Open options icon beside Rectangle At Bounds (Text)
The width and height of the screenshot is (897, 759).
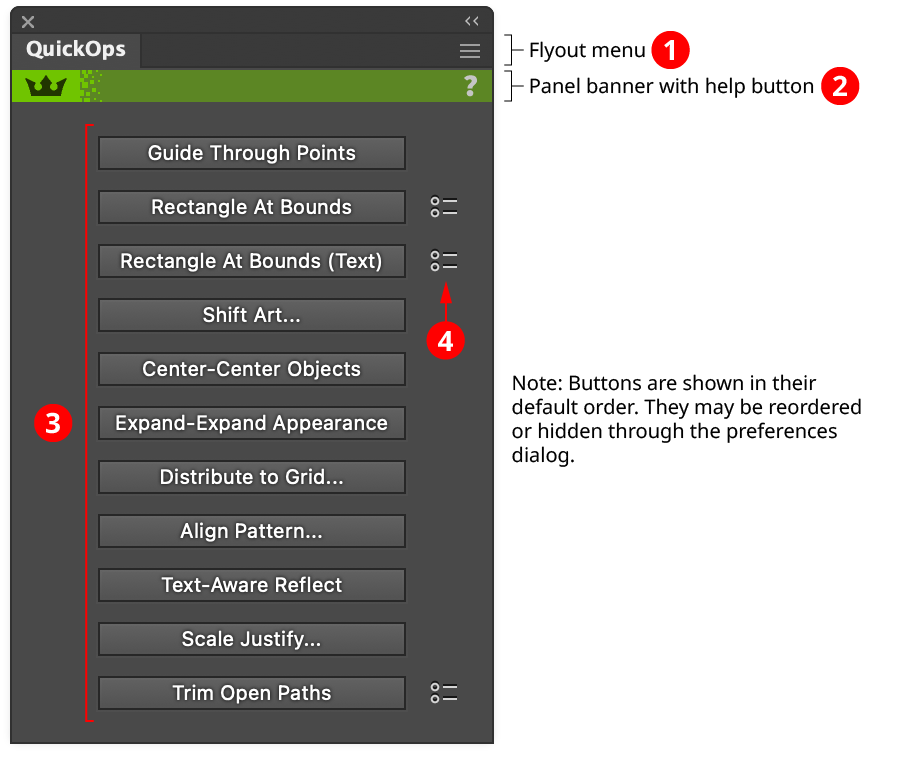[444, 261]
